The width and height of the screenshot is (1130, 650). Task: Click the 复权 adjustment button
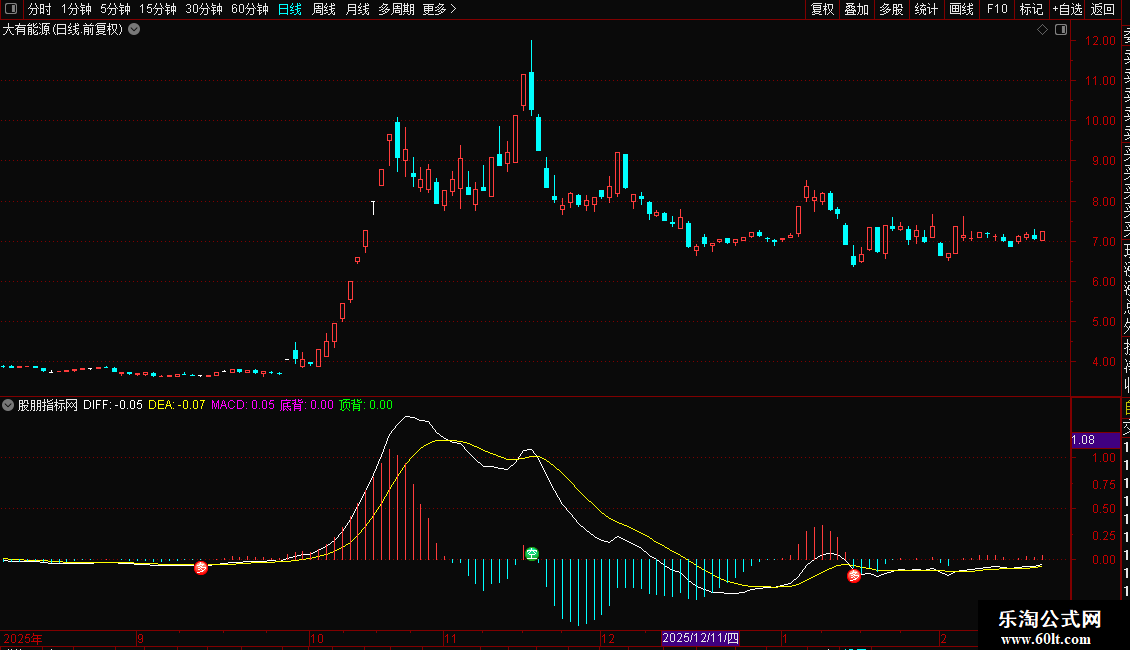tap(822, 9)
